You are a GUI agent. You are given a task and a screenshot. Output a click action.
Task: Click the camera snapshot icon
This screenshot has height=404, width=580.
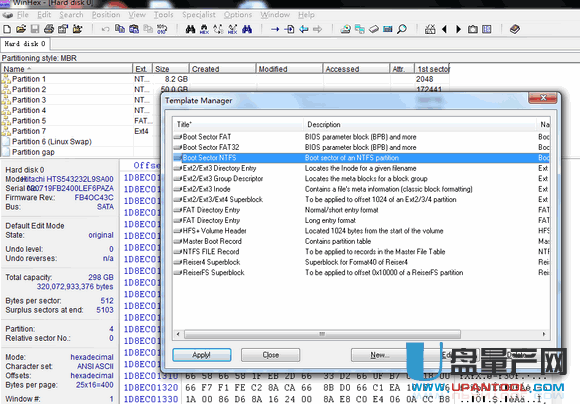click(x=473, y=29)
